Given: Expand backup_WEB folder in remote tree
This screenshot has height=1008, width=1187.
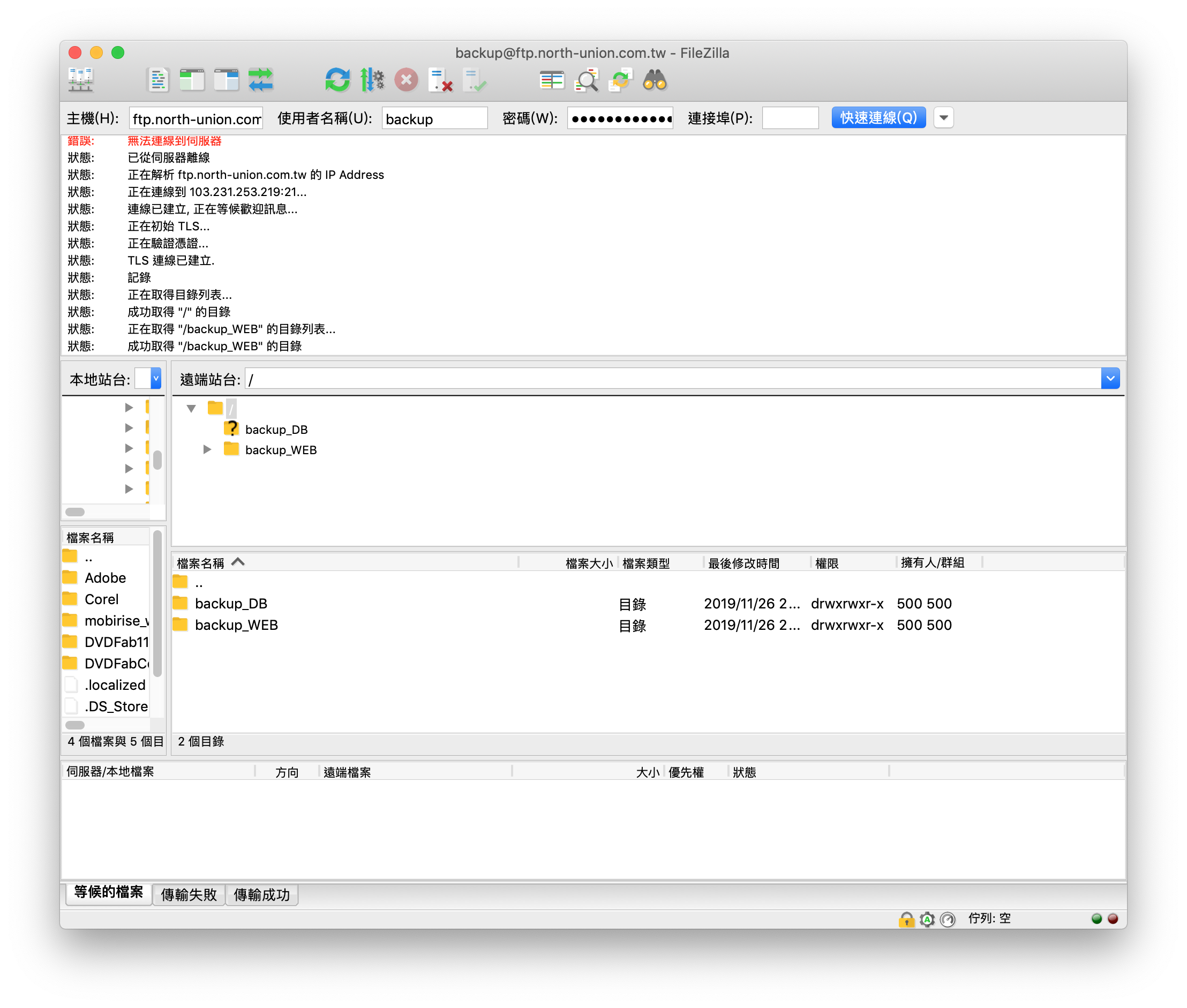Looking at the screenshot, I should pos(207,450).
